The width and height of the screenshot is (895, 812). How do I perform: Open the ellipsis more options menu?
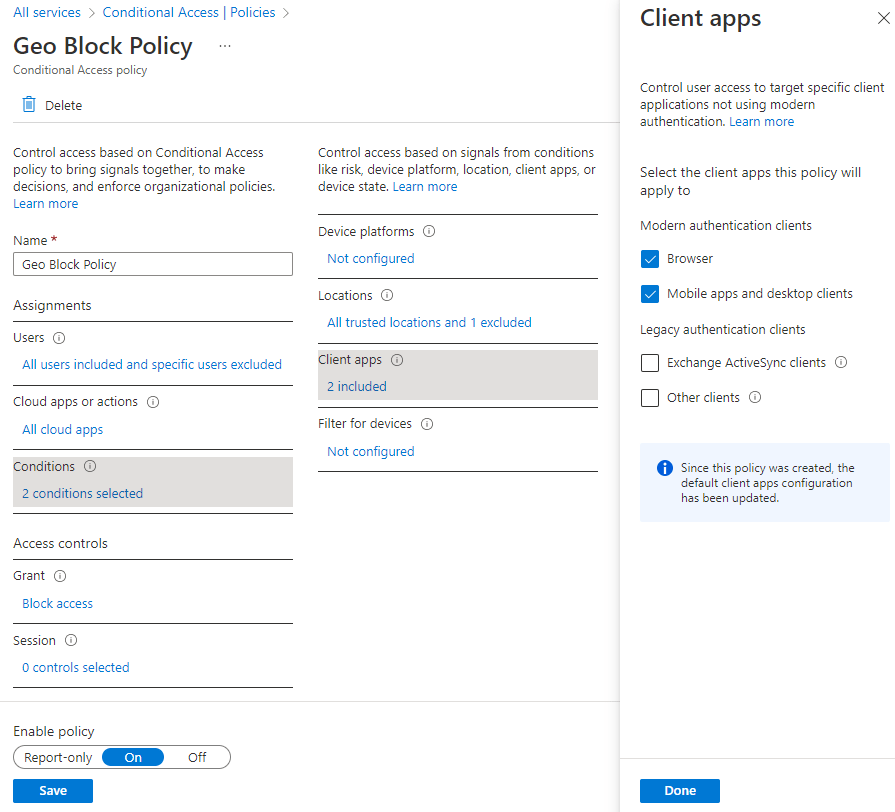coord(225,46)
